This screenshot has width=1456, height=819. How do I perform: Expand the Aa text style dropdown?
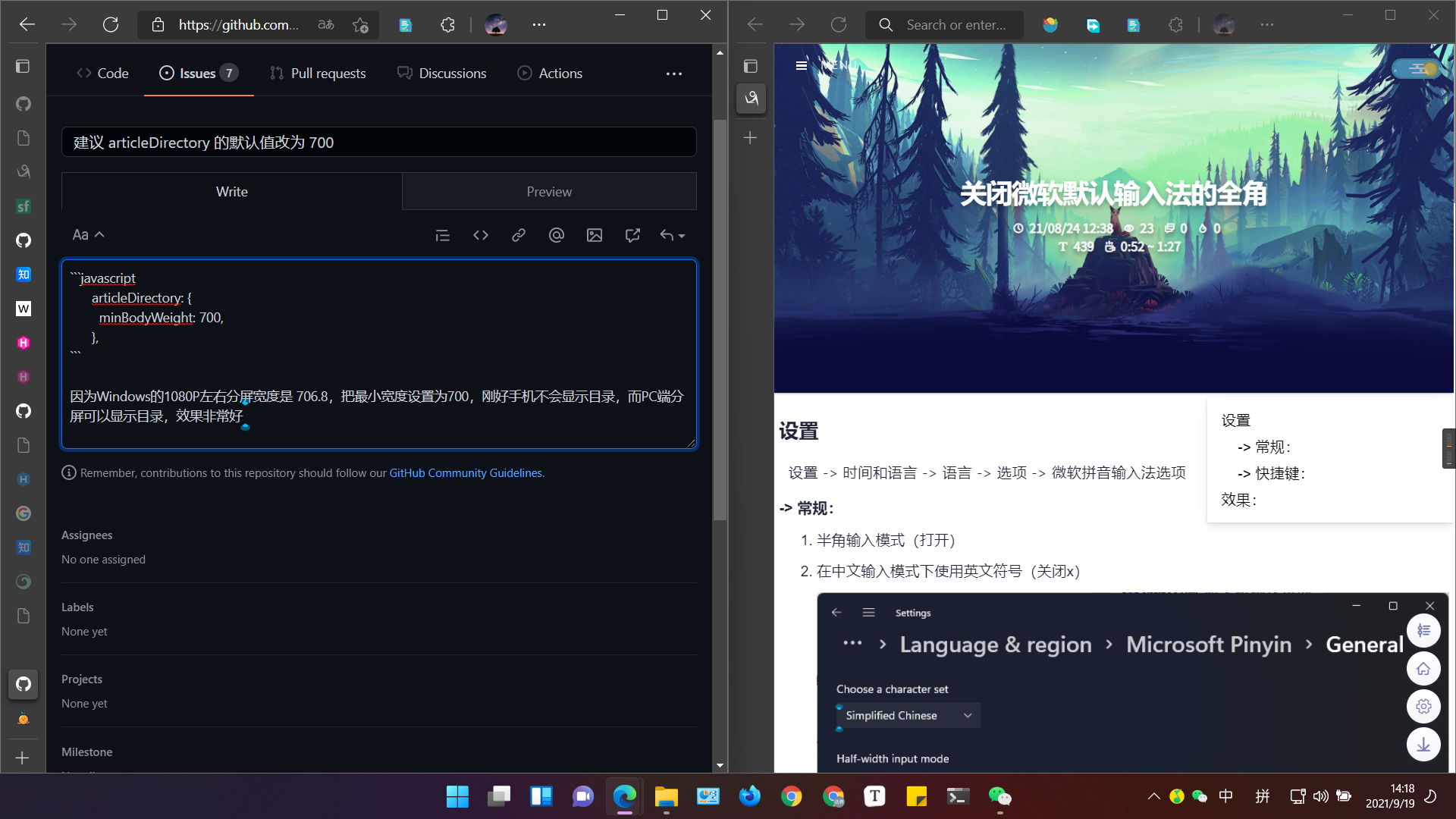tap(88, 234)
